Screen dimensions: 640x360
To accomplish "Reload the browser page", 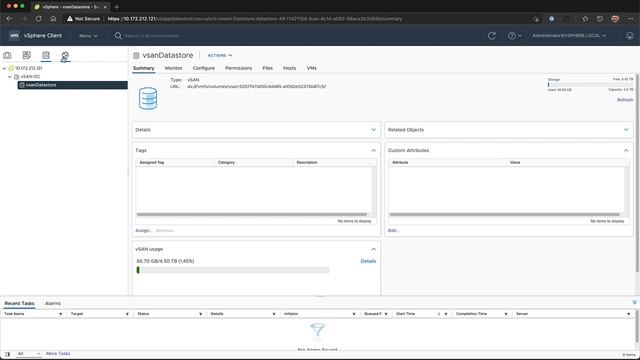I will [x=38, y=19].
